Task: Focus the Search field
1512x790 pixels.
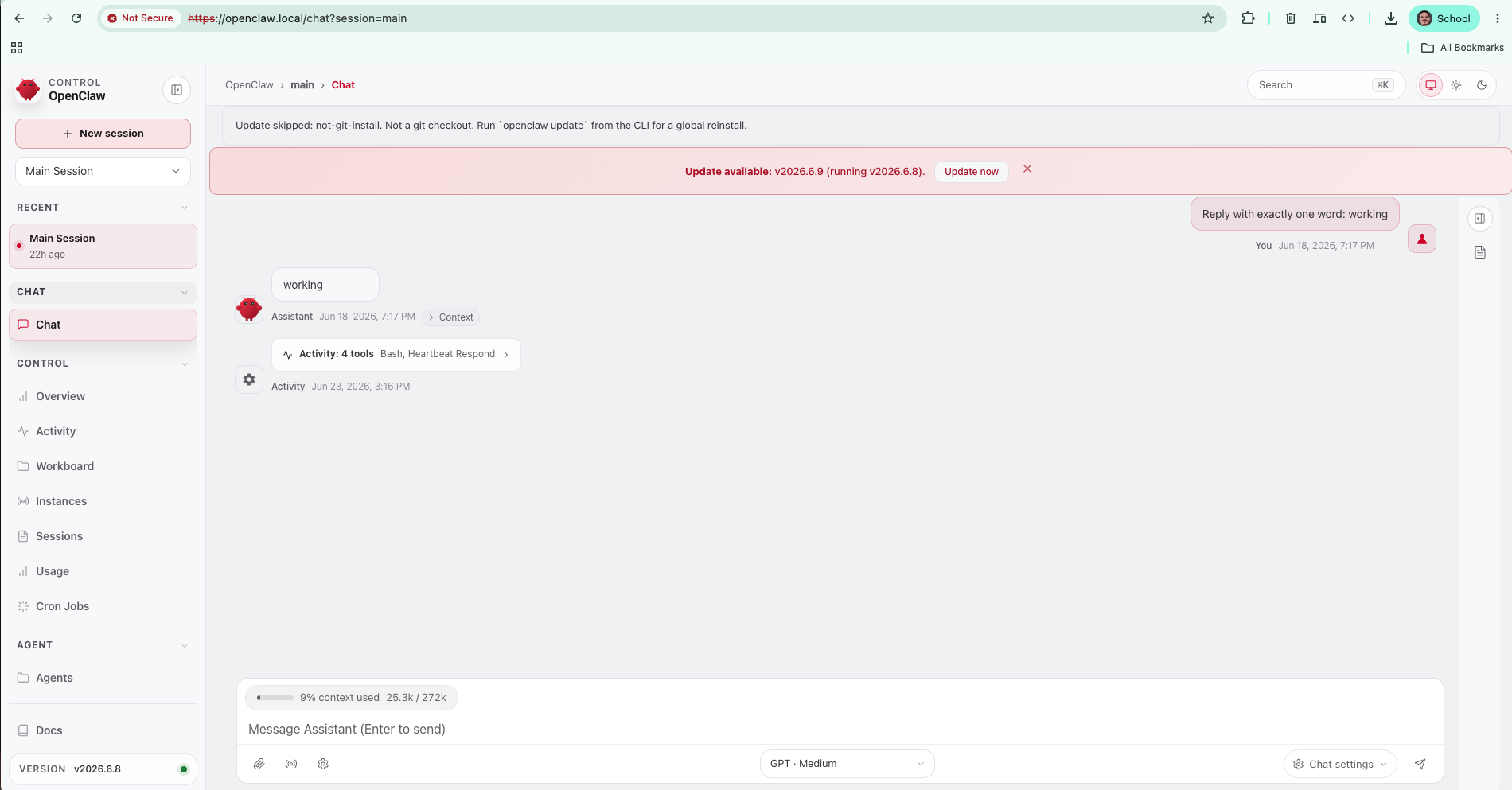Action: (x=1326, y=85)
